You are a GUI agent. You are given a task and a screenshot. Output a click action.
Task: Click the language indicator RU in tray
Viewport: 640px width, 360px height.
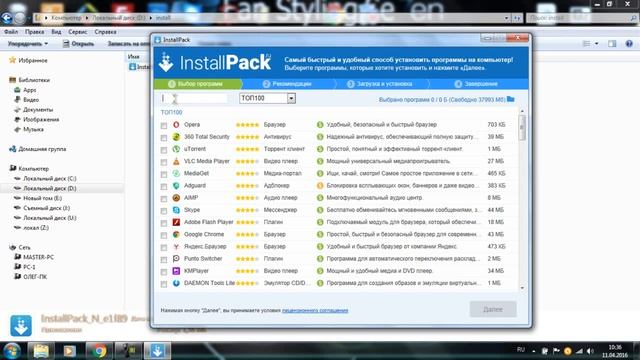point(521,350)
